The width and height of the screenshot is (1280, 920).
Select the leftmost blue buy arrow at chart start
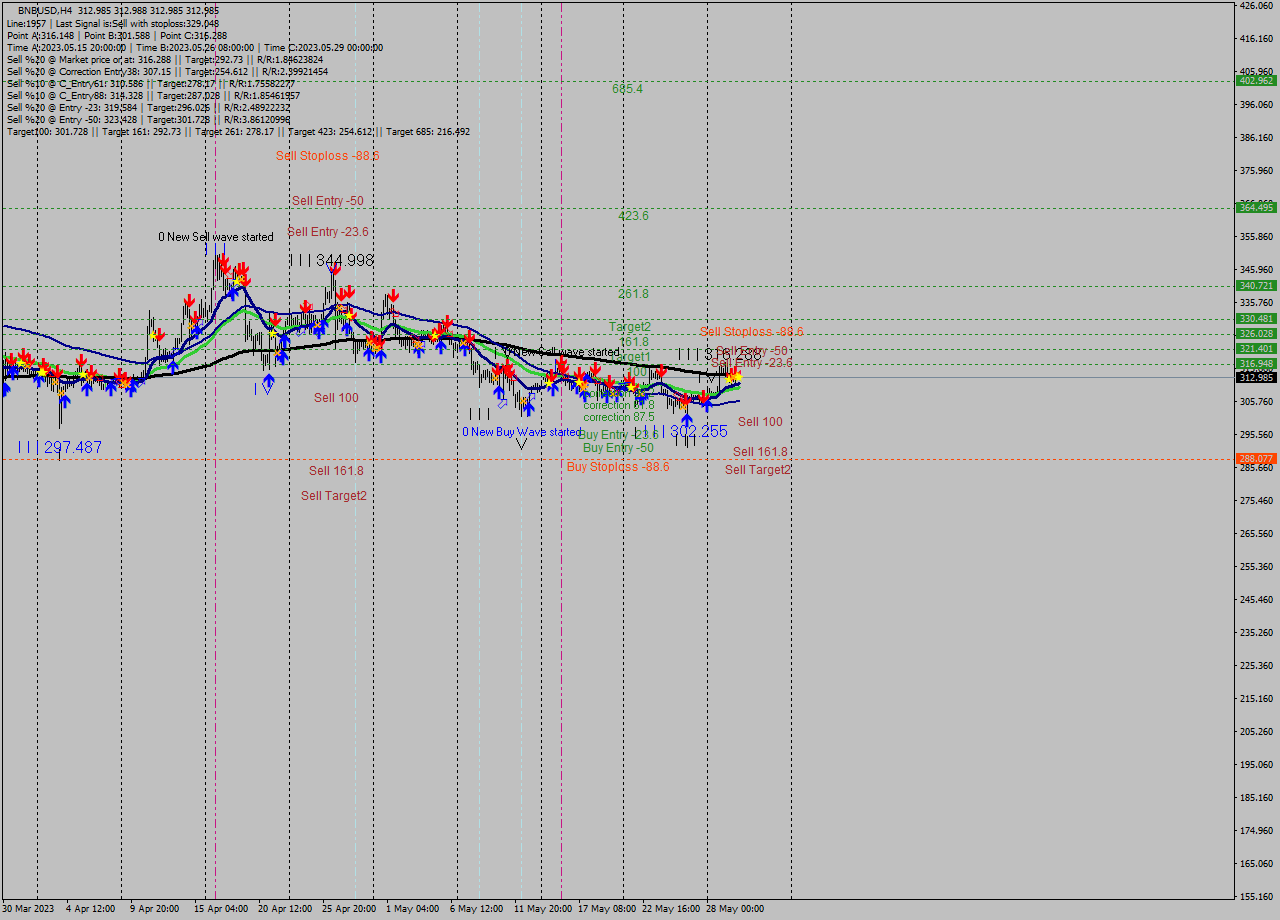(x=6, y=390)
